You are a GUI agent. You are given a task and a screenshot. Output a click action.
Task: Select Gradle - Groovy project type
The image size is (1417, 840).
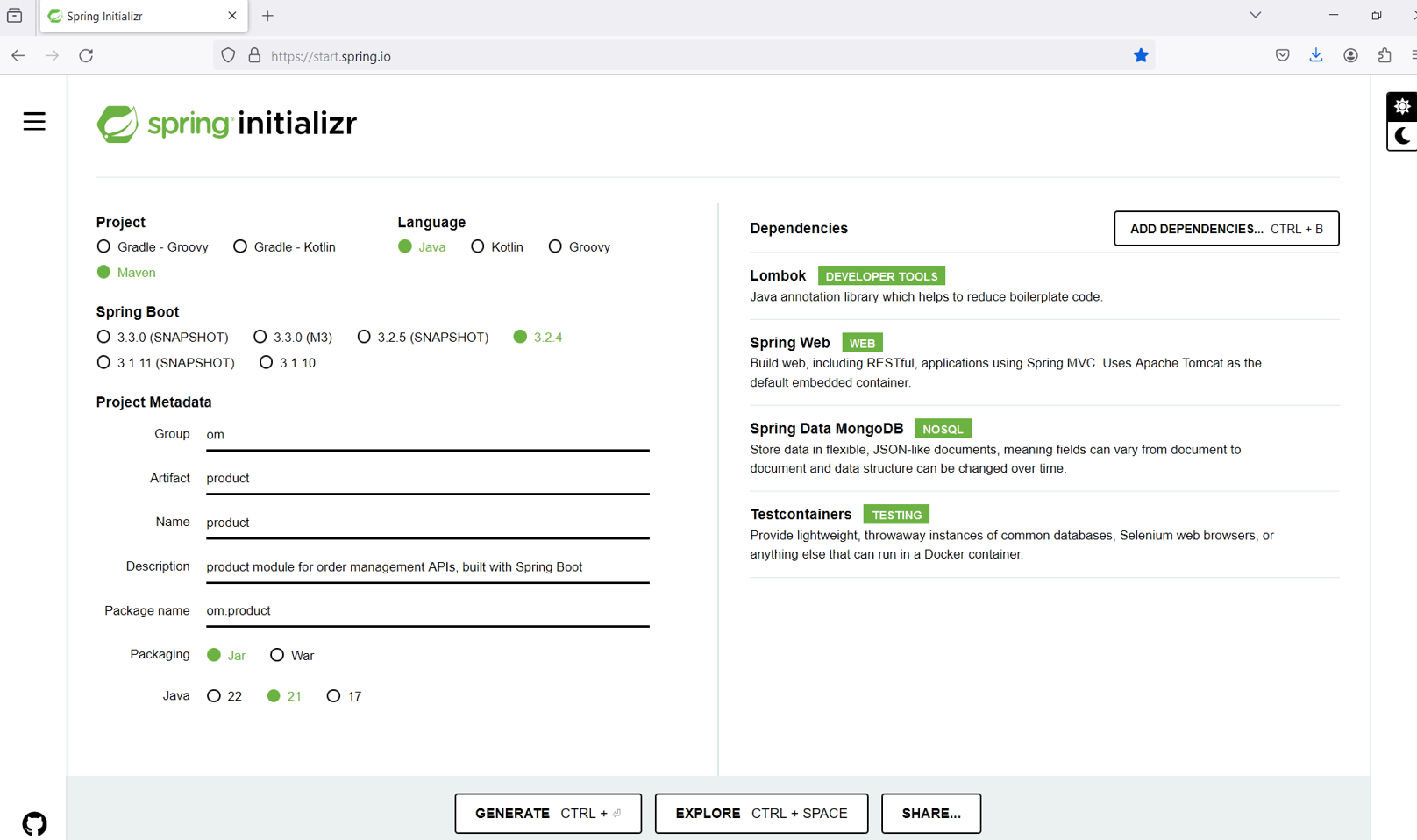tap(153, 247)
